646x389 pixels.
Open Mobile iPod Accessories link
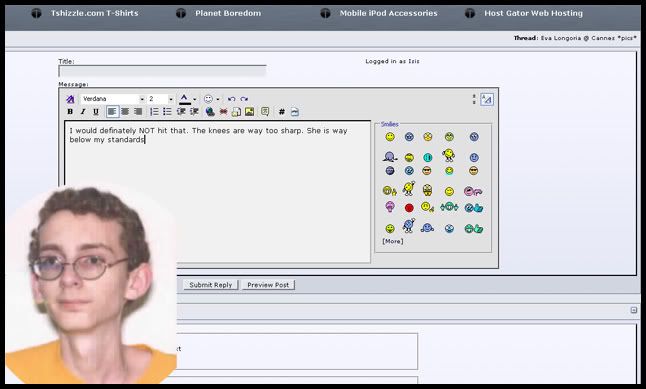(x=389, y=13)
